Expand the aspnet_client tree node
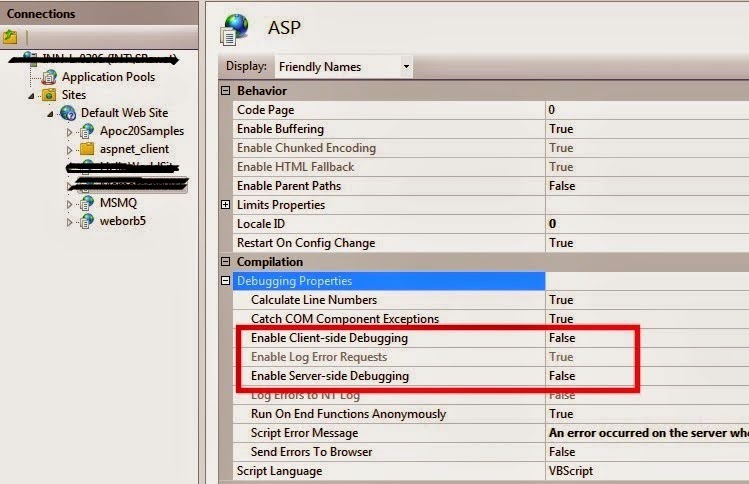This screenshot has height=484, width=749. coord(69,150)
